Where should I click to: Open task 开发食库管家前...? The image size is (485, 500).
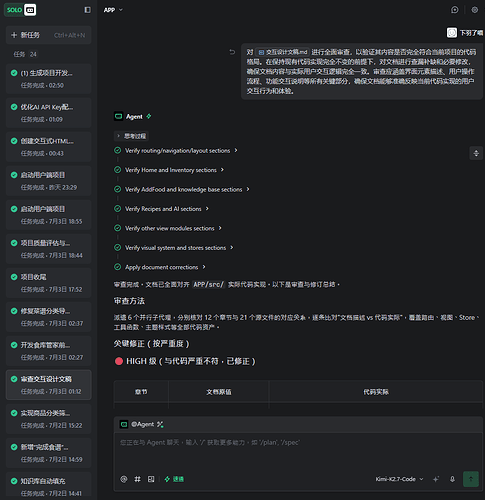coord(48,351)
